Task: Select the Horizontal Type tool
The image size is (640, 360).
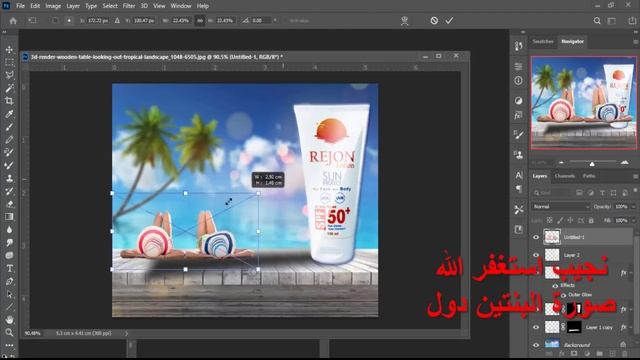Action: [9, 269]
